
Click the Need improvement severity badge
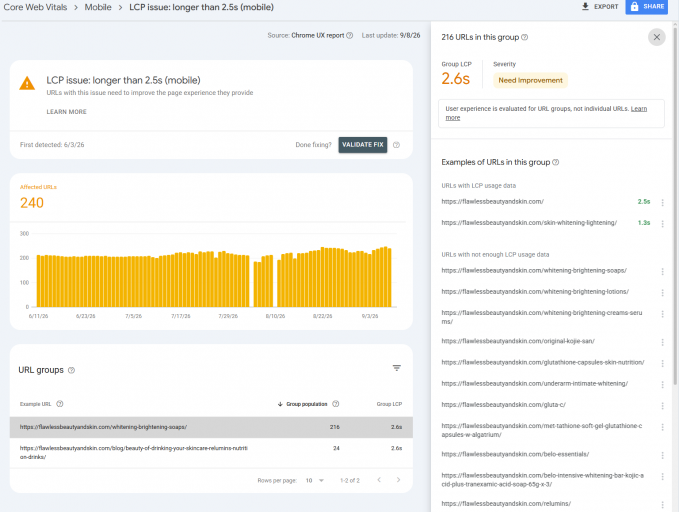530,80
